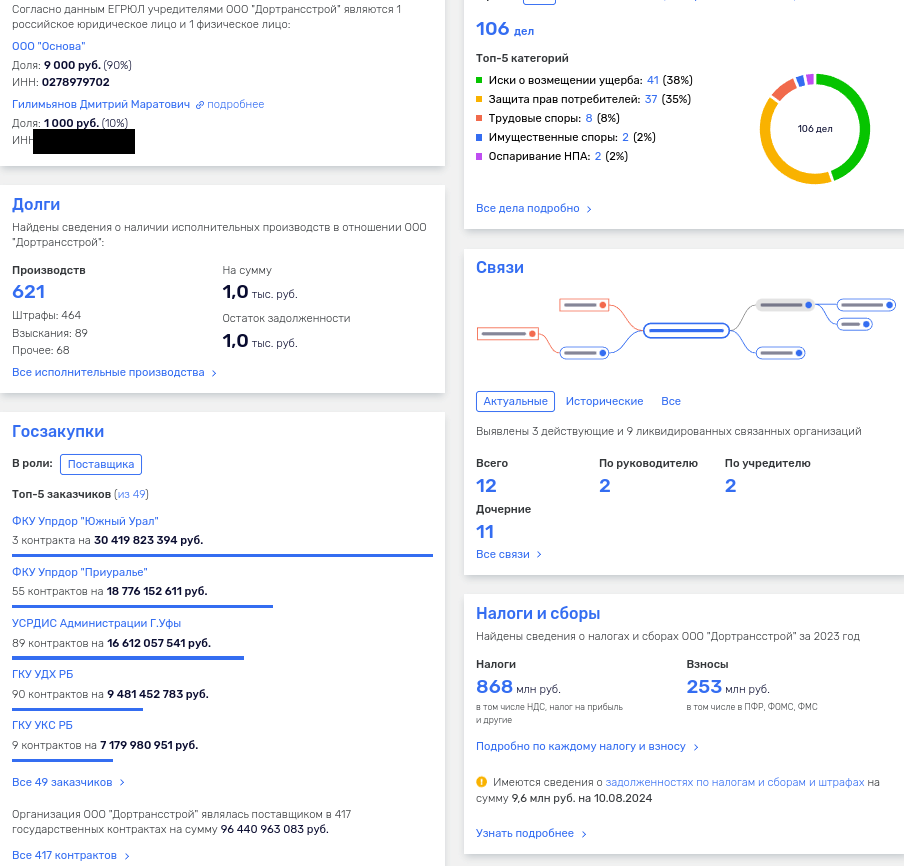Click the 106 дел total count

[x=505, y=29]
